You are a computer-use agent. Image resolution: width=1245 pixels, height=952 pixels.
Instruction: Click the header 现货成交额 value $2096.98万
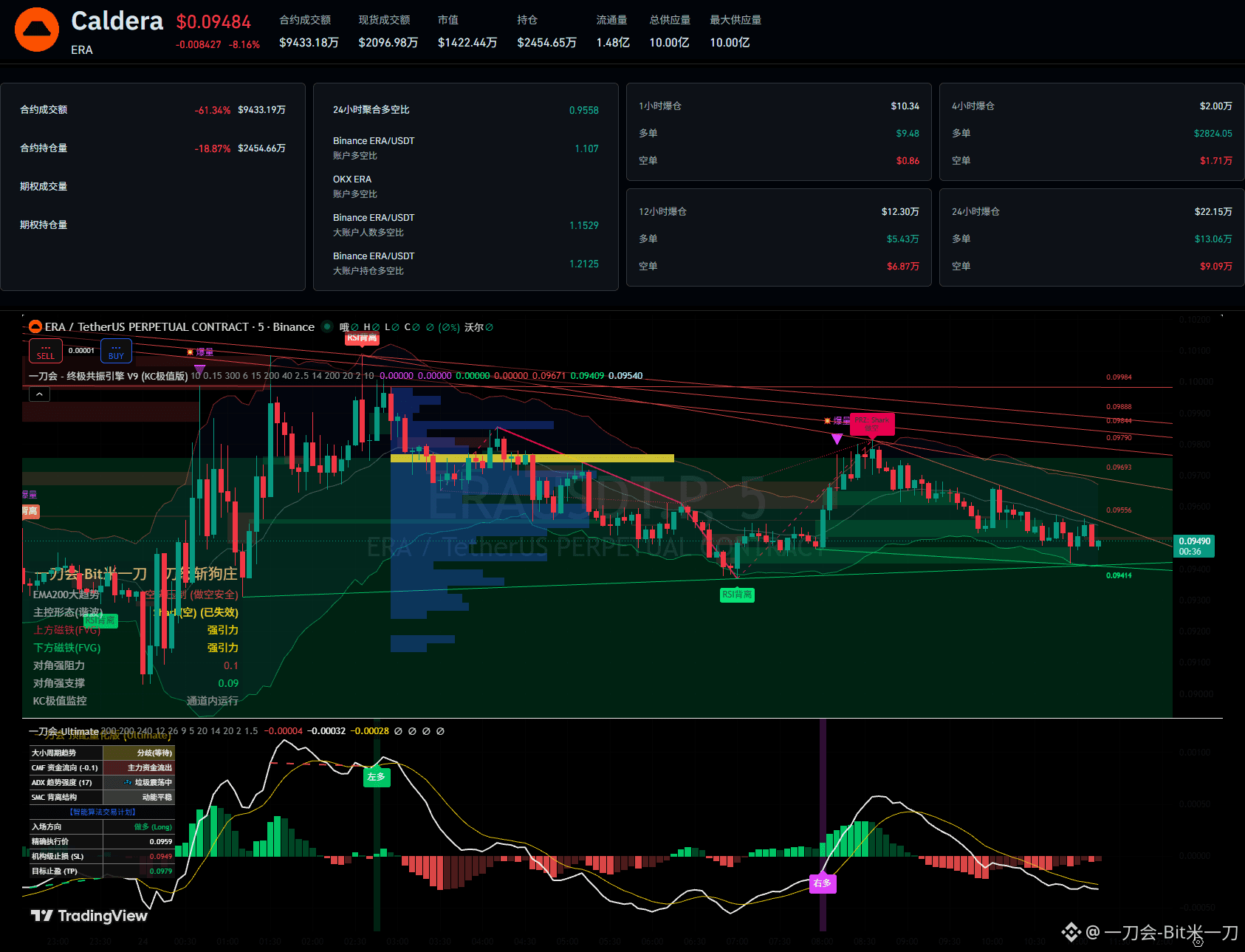click(x=388, y=43)
